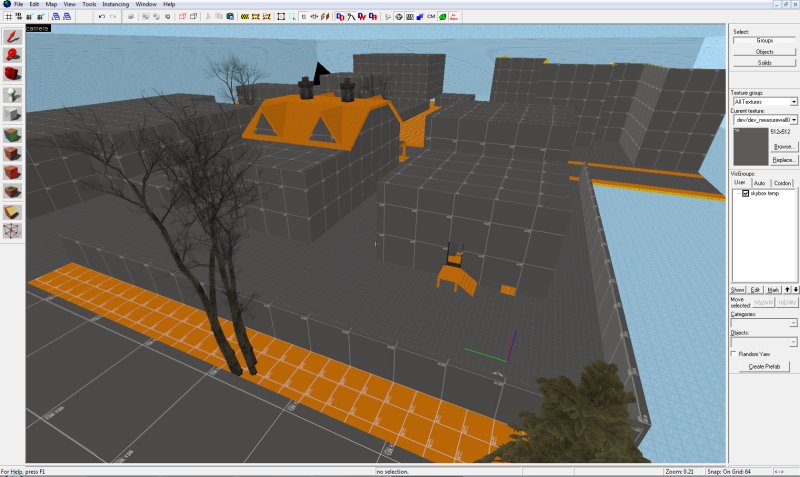Select the Entity tool
This screenshot has height=477, width=800.
[12, 94]
